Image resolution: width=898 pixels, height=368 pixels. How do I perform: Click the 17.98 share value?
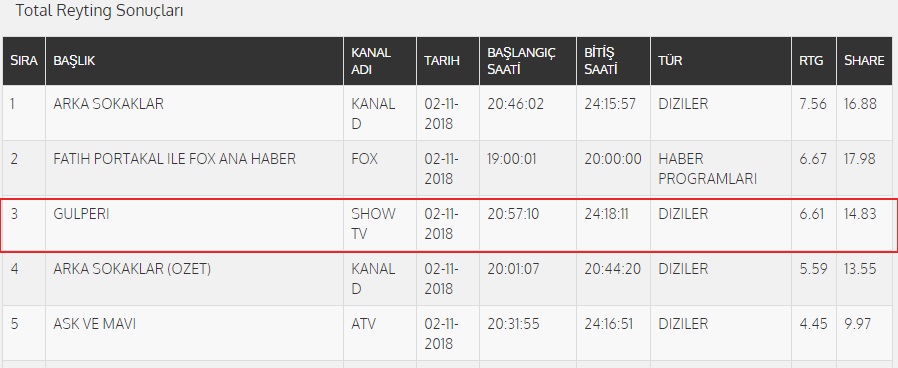click(860, 159)
